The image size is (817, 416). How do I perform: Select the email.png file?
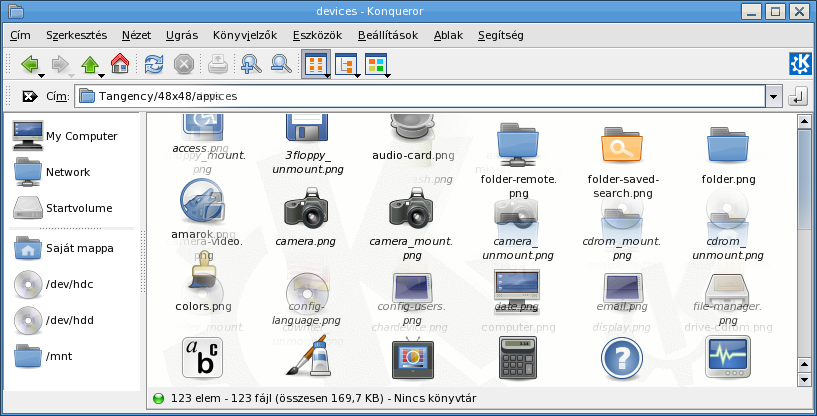pos(622,307)
